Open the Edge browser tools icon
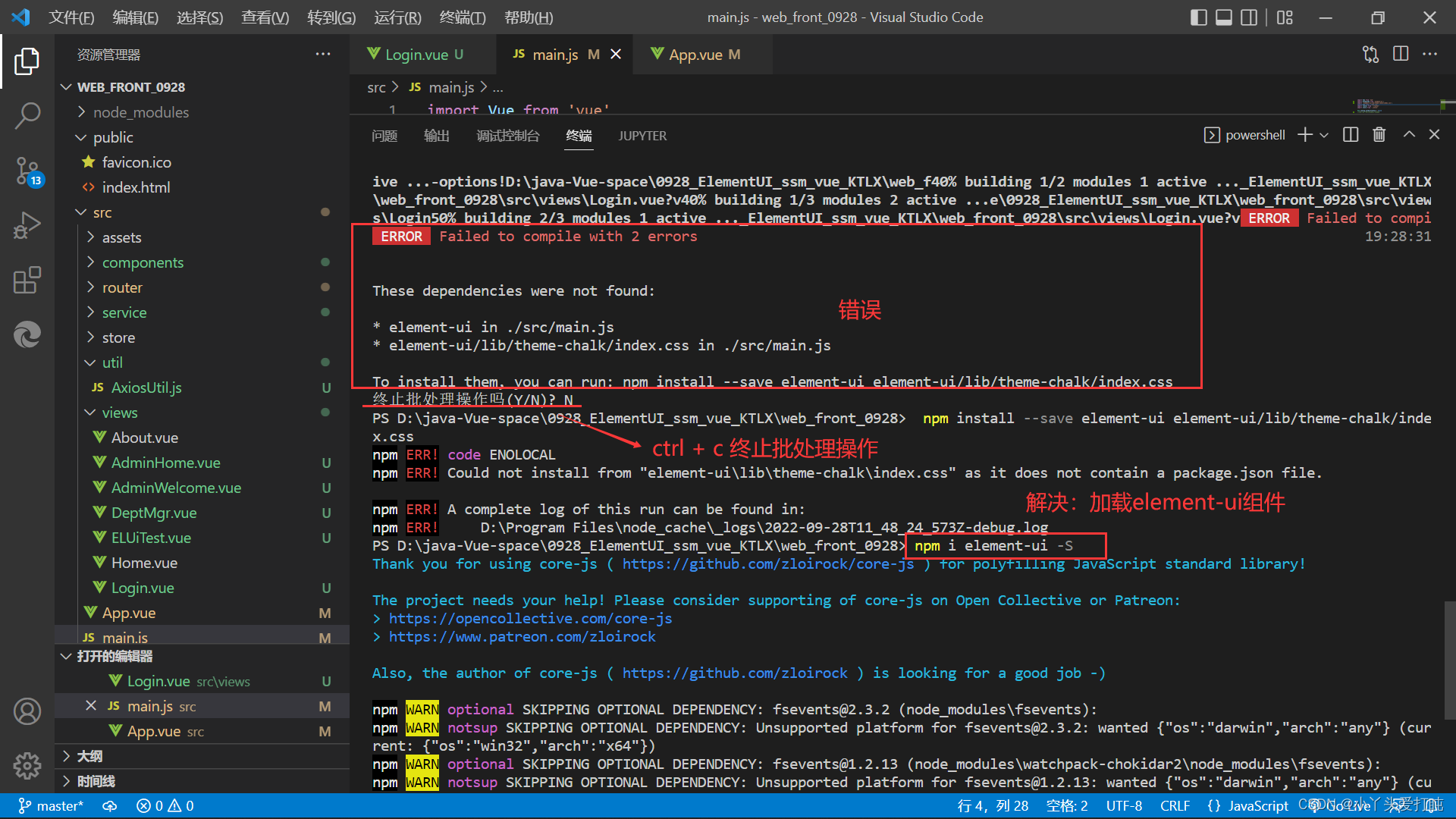 [27, 334]
